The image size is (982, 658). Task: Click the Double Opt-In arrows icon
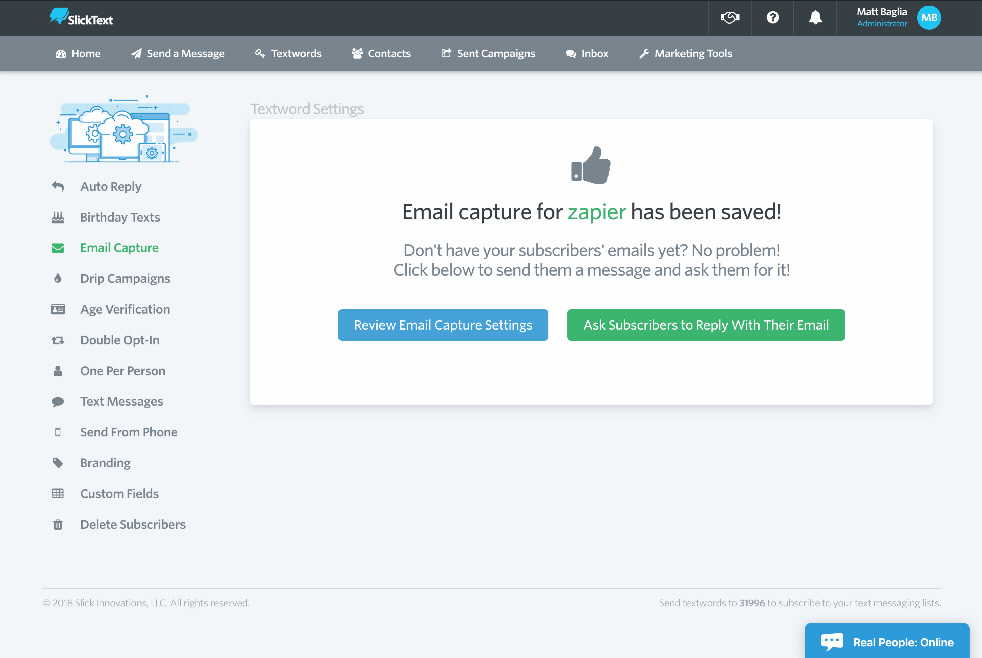[58, 340]
